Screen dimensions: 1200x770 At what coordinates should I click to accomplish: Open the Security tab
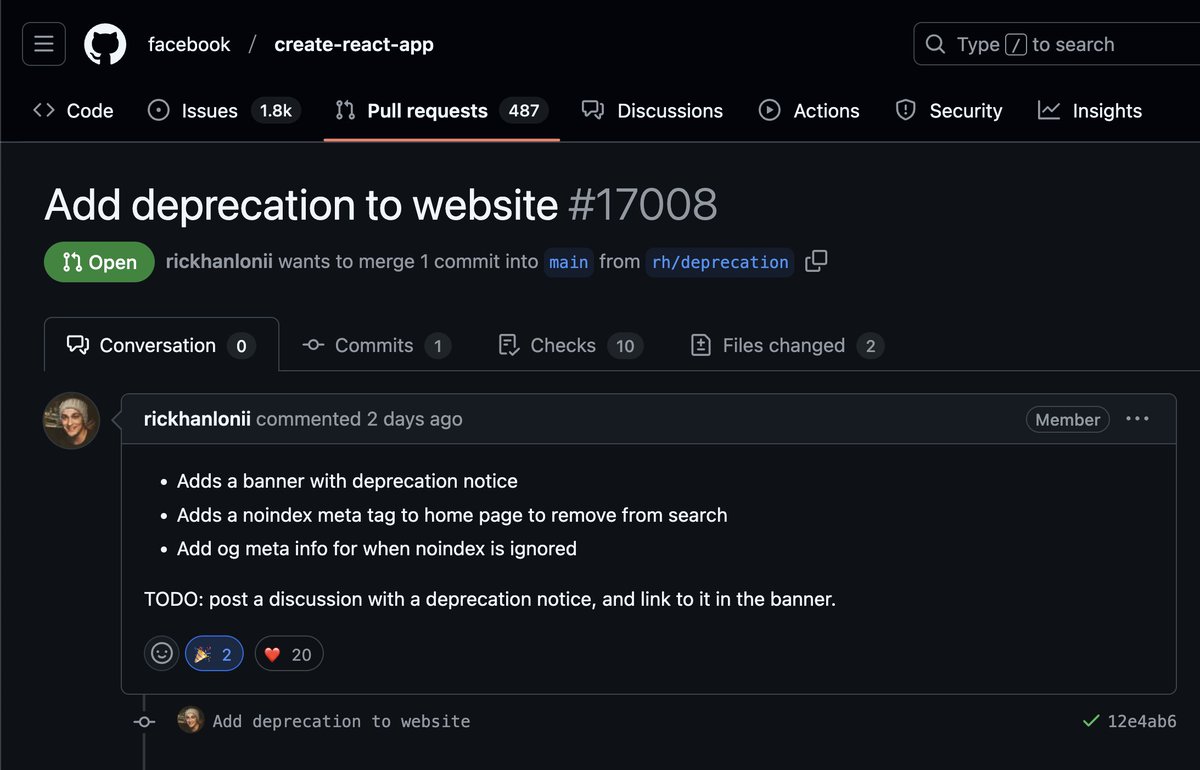point(949,111)
